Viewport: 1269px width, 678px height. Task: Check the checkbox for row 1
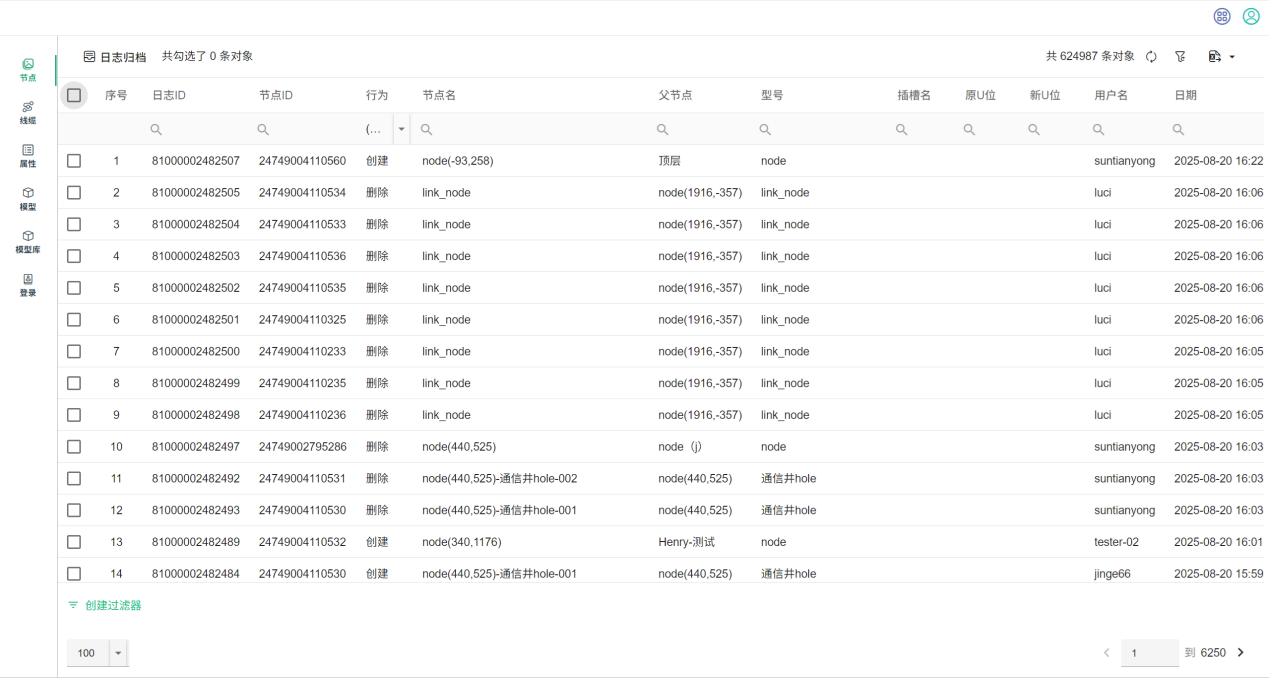pos(74,161)
